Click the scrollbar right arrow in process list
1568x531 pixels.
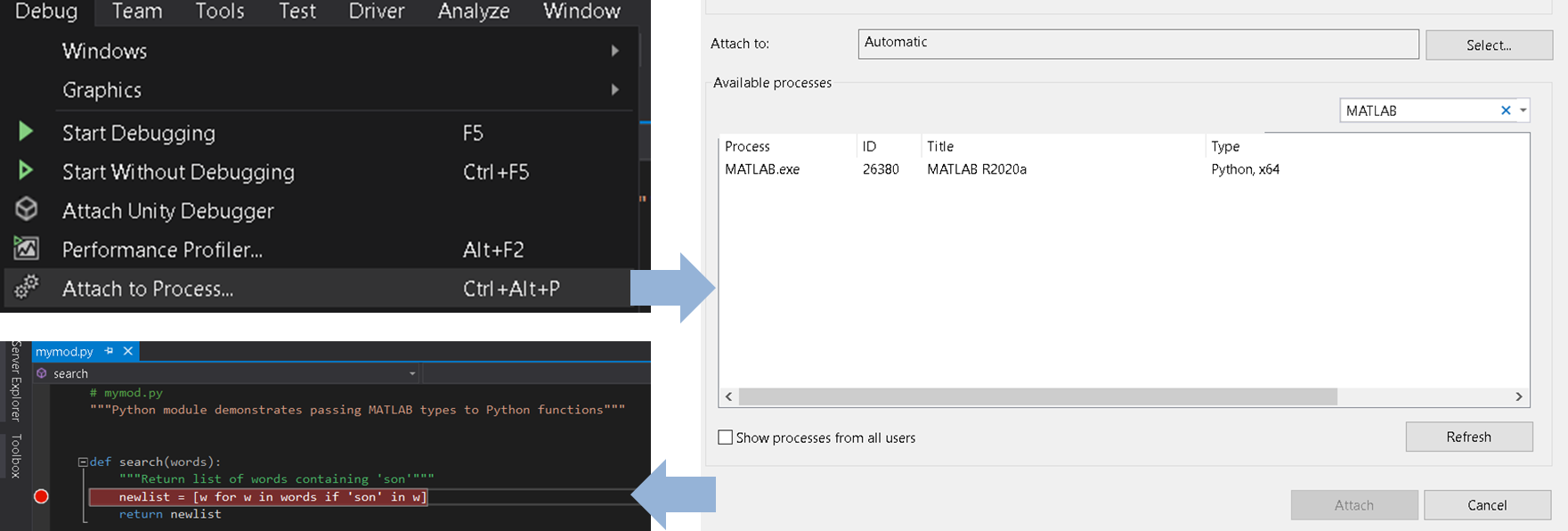click(1519, 396)
